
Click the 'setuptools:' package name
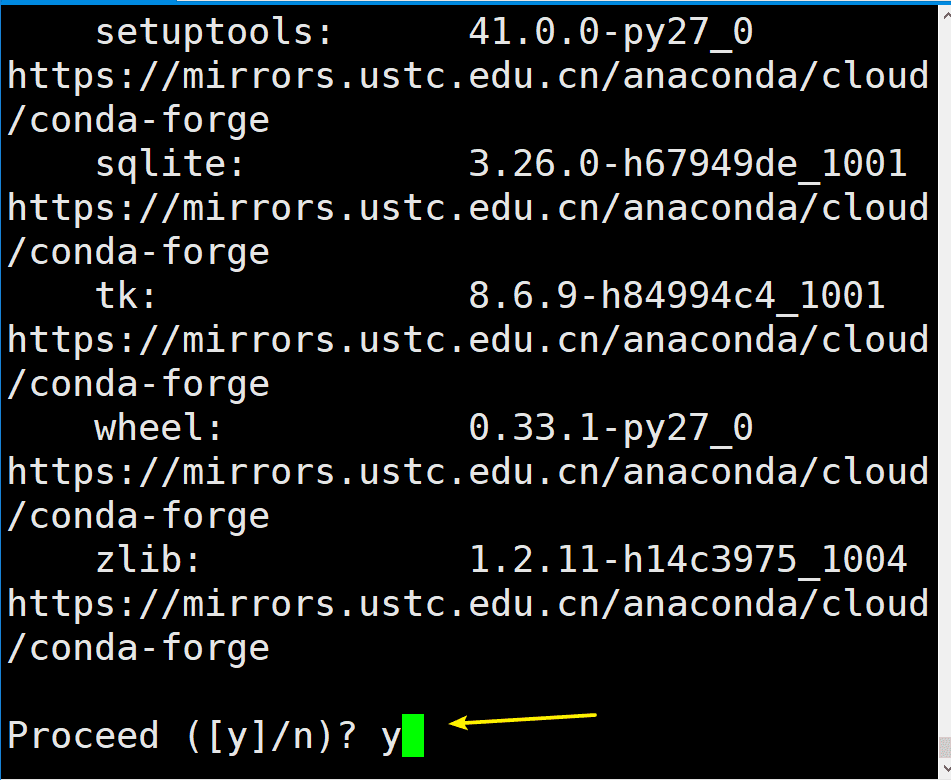pyautogui.click(x=213, y=33)
